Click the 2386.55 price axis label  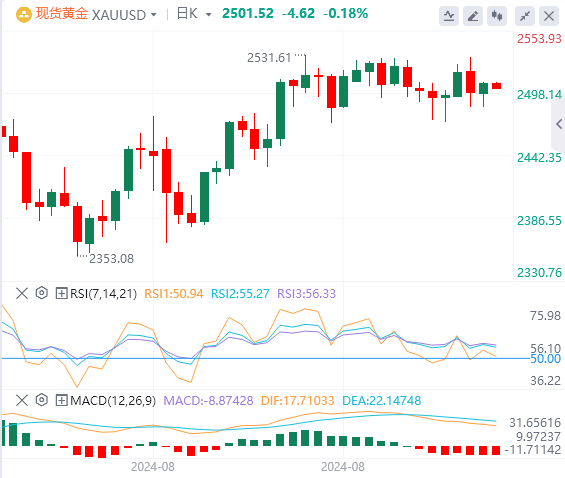coord(539,220)
